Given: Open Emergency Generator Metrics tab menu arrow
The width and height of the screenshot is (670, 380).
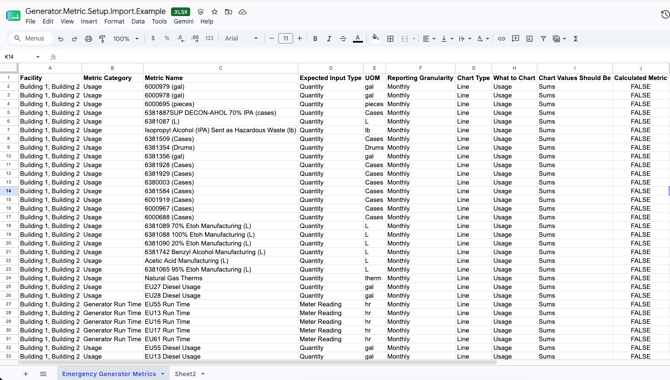Looking at the screenshot, I should 163,374.
